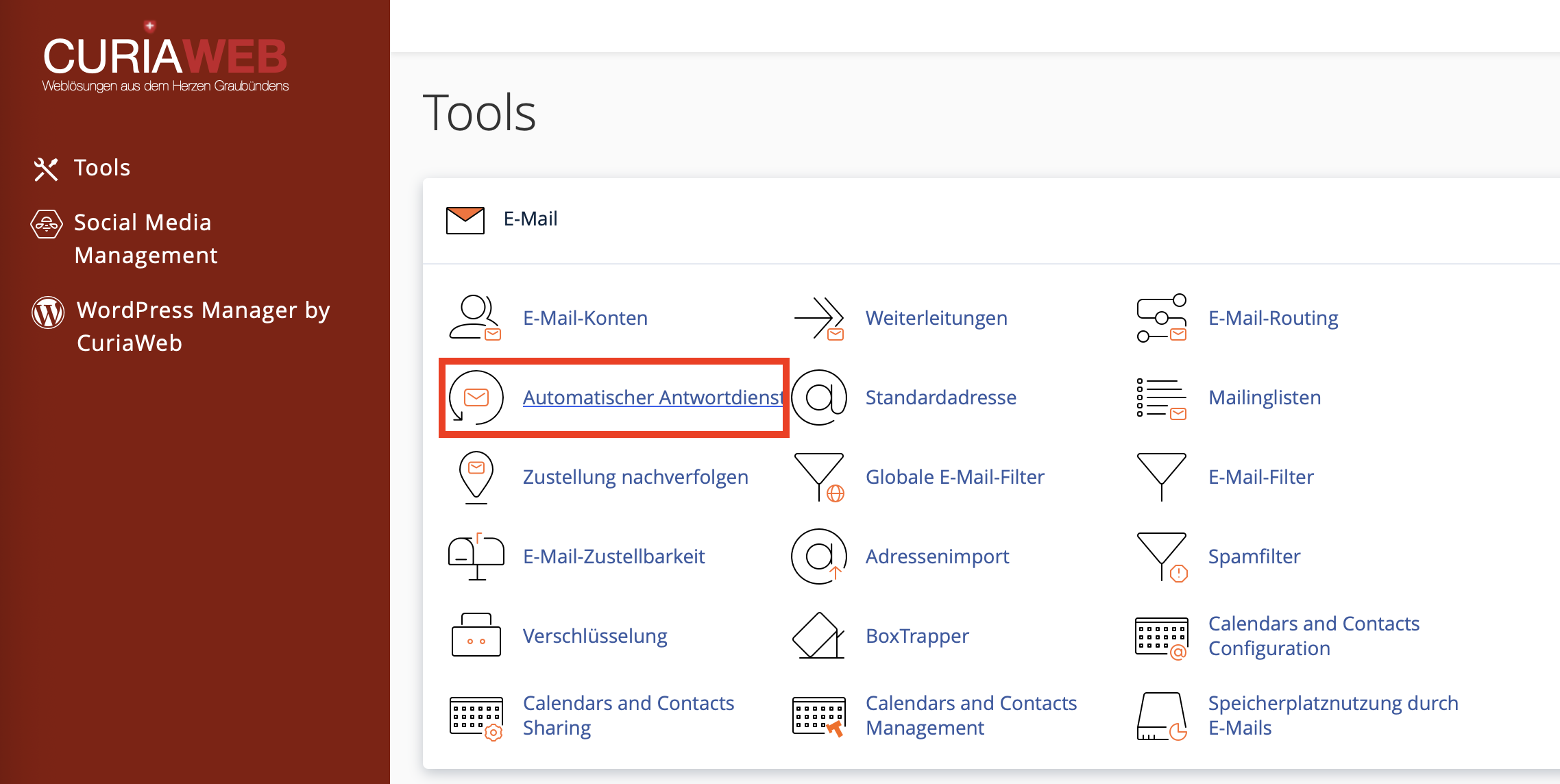
Task: Click the Mailinglisten list icon
Action: (x=1162, y=397)
